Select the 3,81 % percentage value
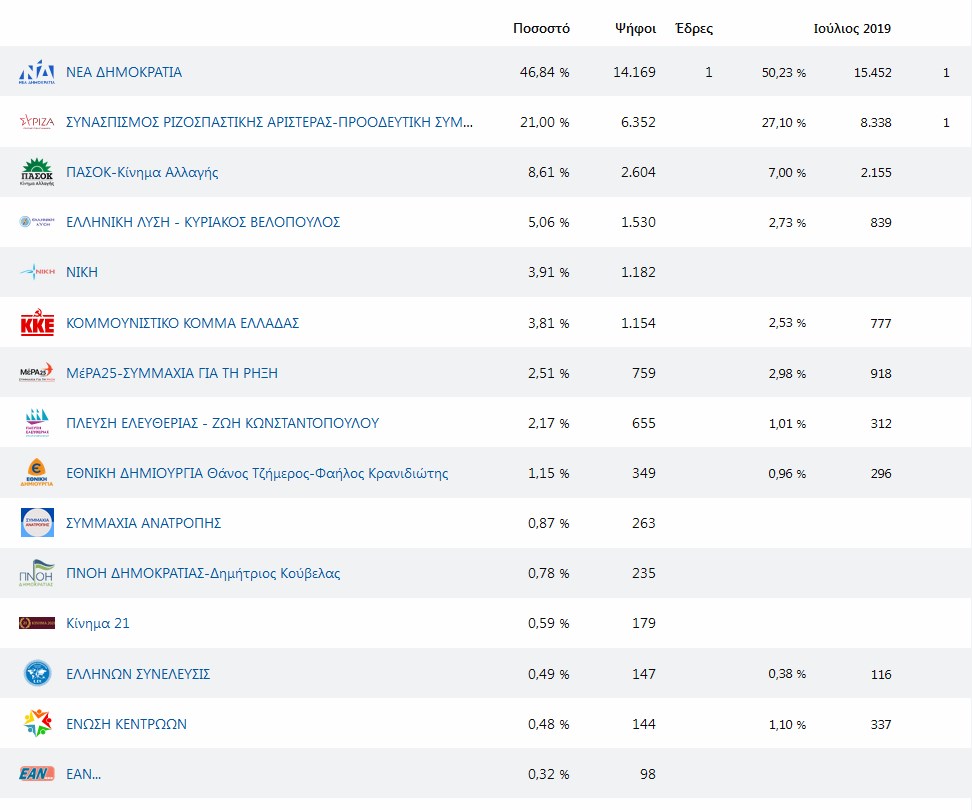This screenshot has height=810, width=972. point(549,324)
